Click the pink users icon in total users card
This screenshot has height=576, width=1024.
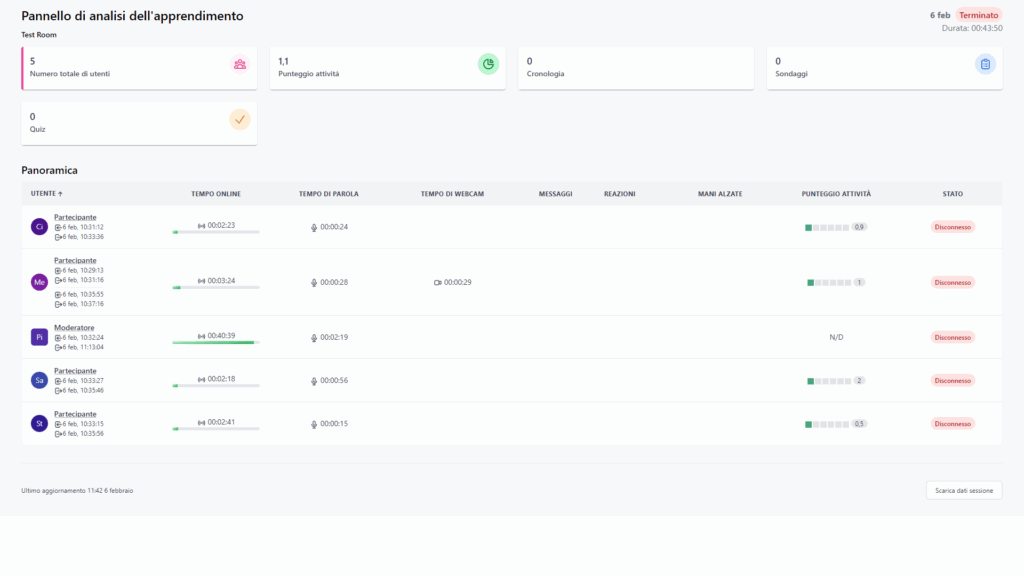tap(240, 65)
